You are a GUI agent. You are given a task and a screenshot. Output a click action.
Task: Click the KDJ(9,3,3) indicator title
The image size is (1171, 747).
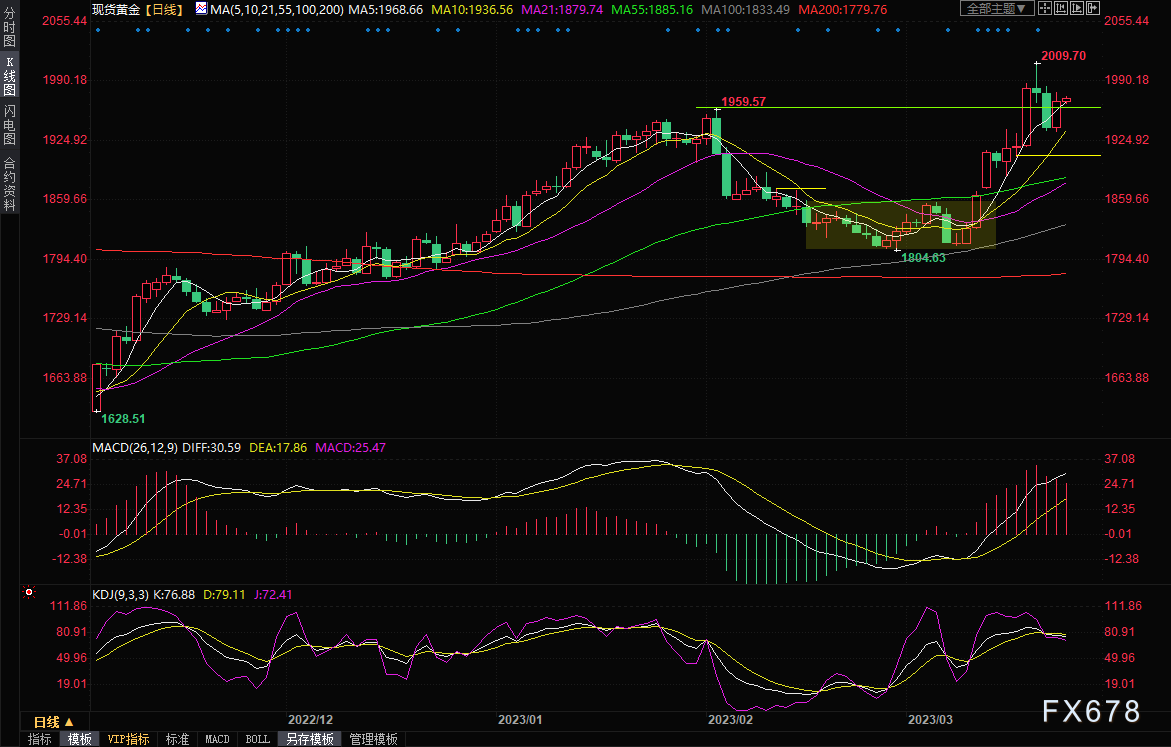(x=120, y=595)
